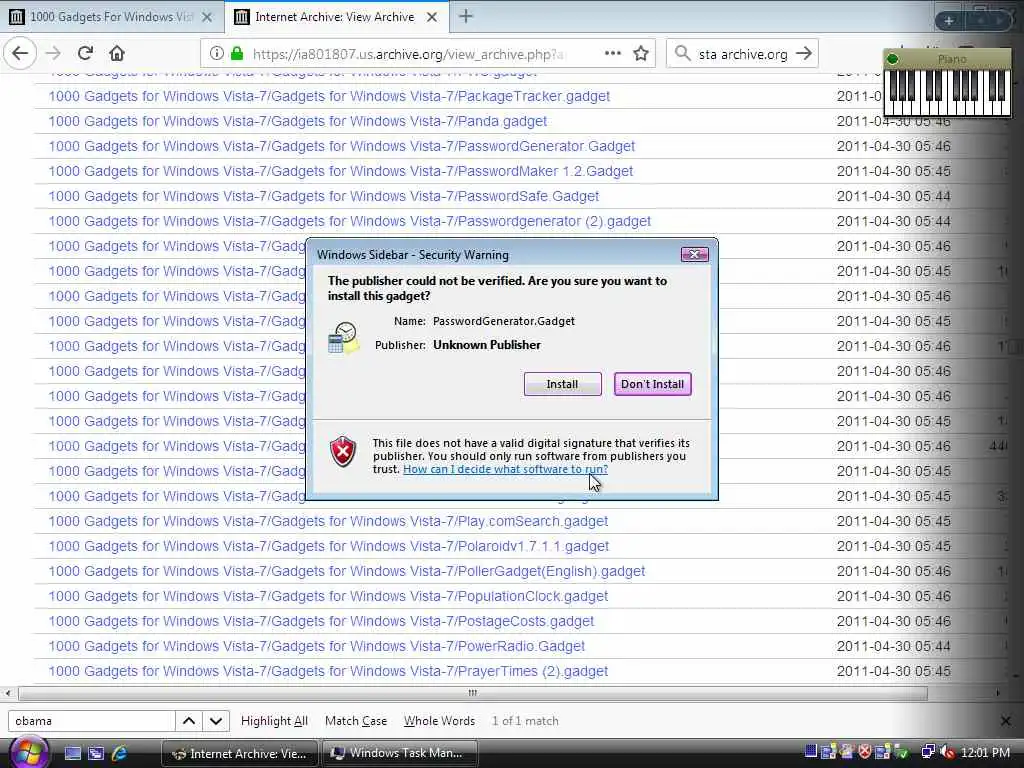Click find field containing 'obama'

pos(91,721)
